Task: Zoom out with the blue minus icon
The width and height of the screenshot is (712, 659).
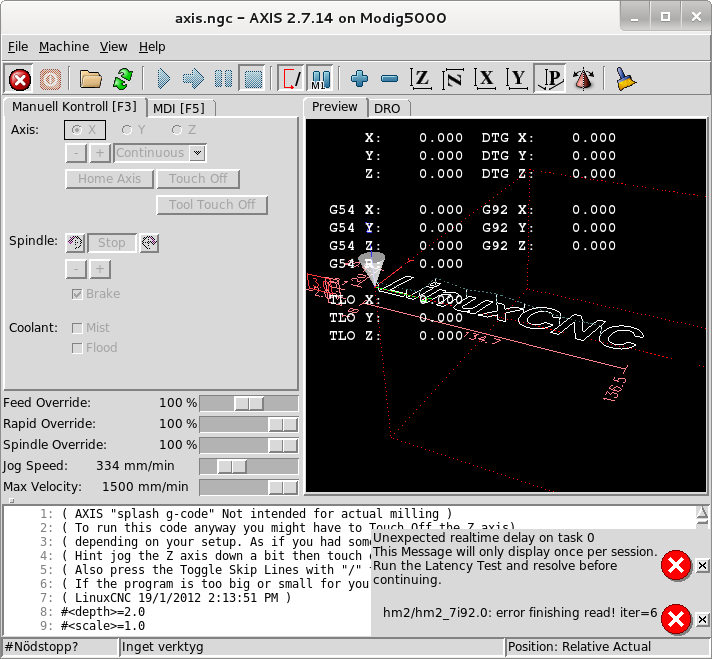Action: tap(390, 79)
